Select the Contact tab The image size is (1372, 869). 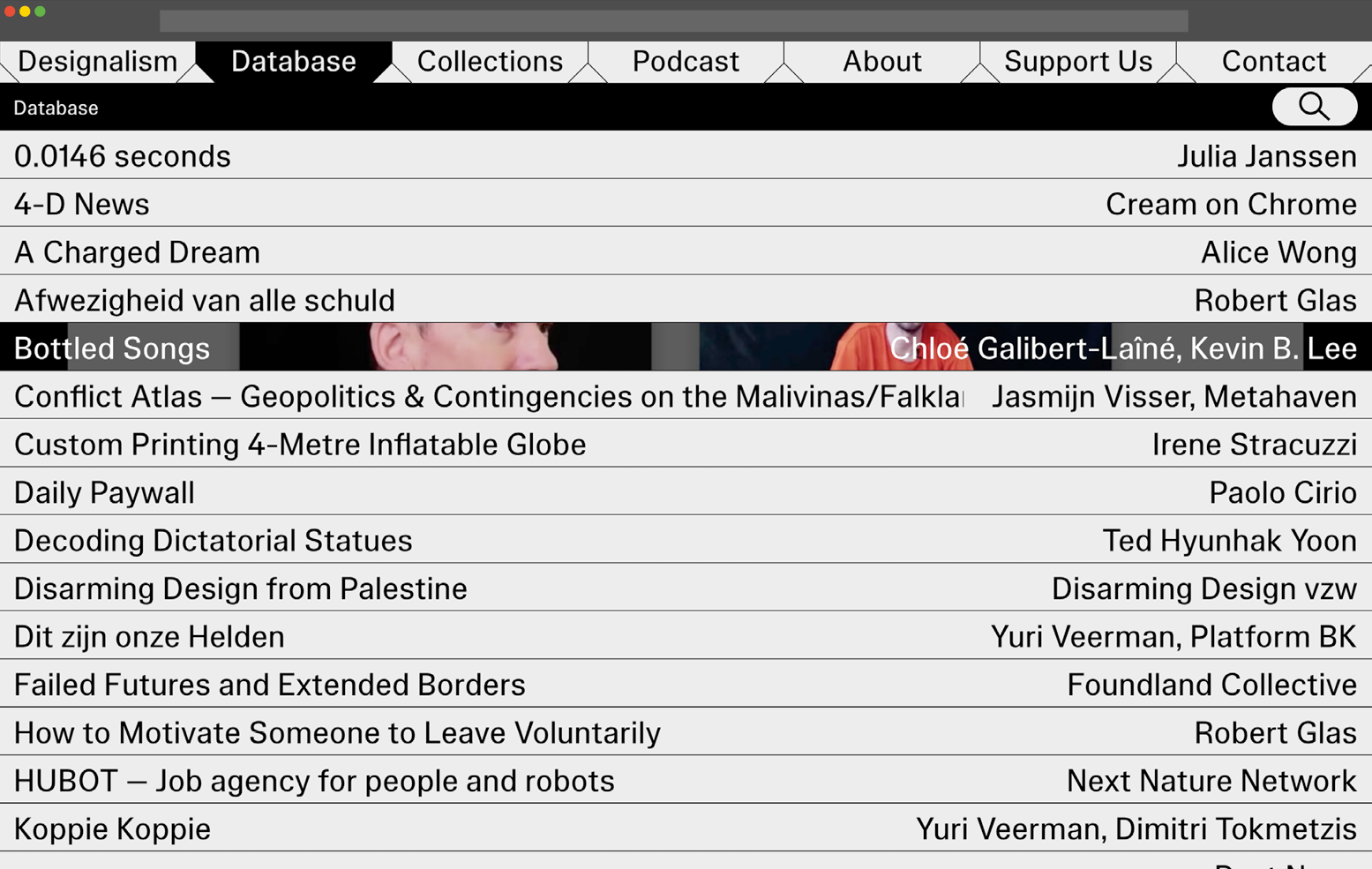(x=1273, y=62)
